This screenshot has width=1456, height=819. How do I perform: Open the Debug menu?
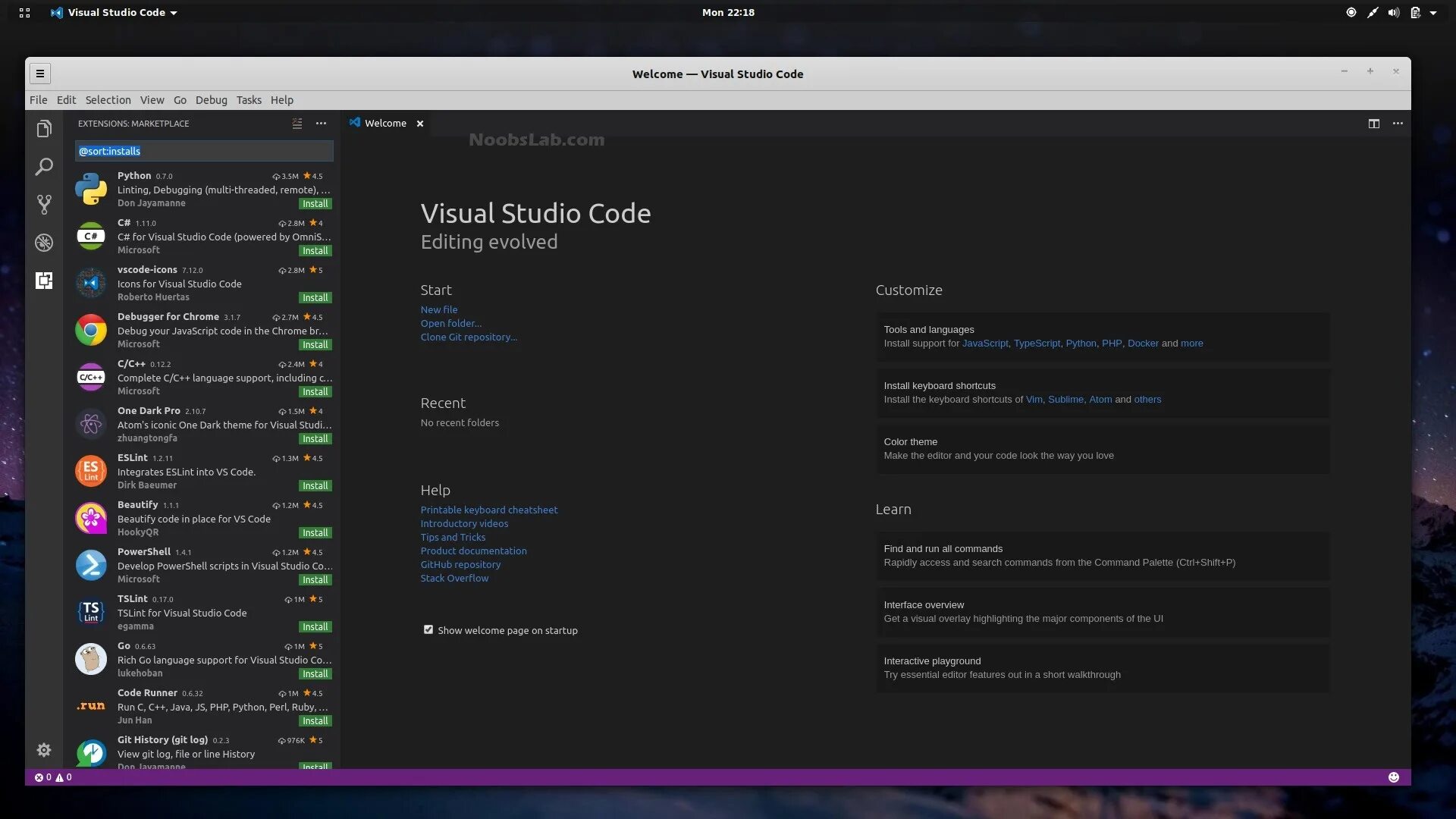pos(211,100)
